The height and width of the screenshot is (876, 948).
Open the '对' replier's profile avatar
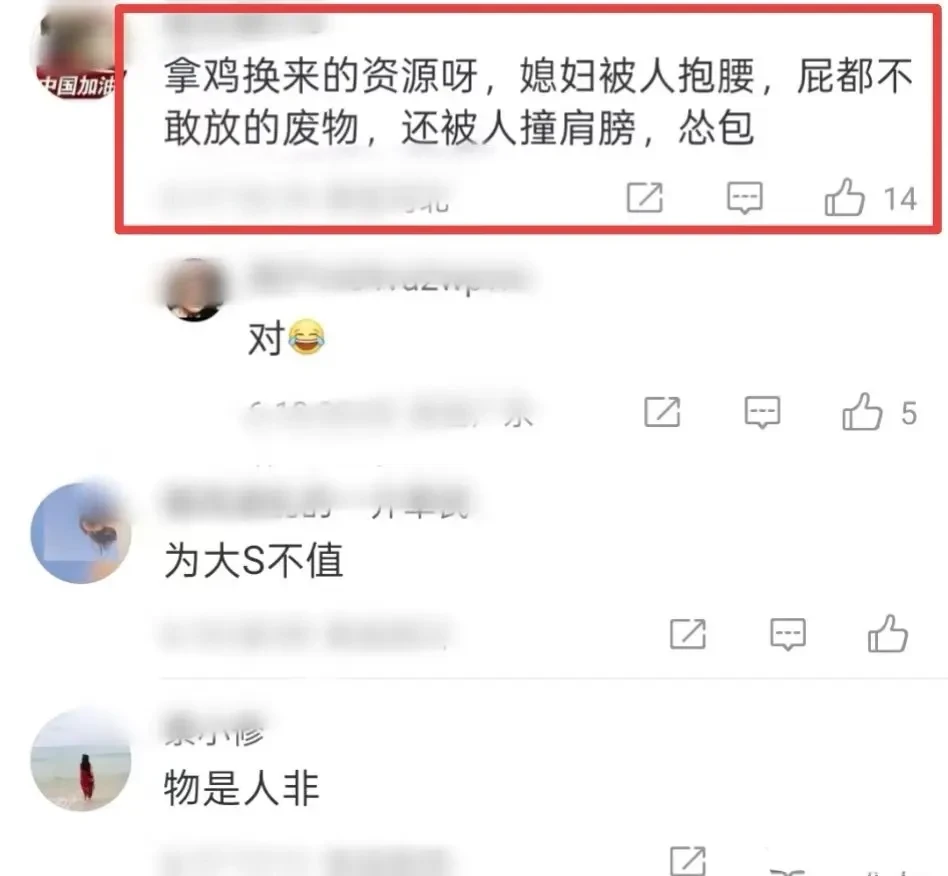coord(194,290)
